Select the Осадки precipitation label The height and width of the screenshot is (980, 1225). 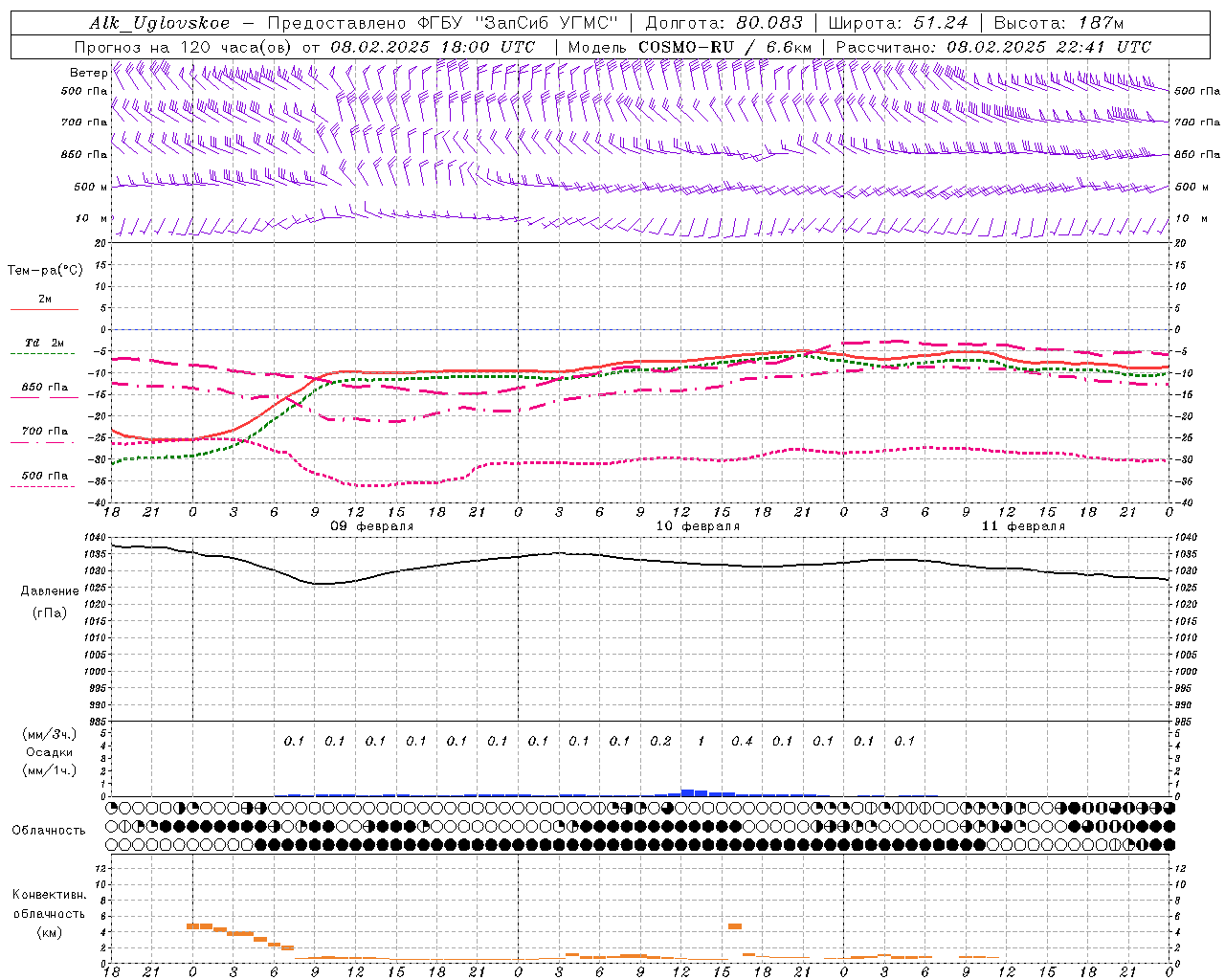[49, 752]
